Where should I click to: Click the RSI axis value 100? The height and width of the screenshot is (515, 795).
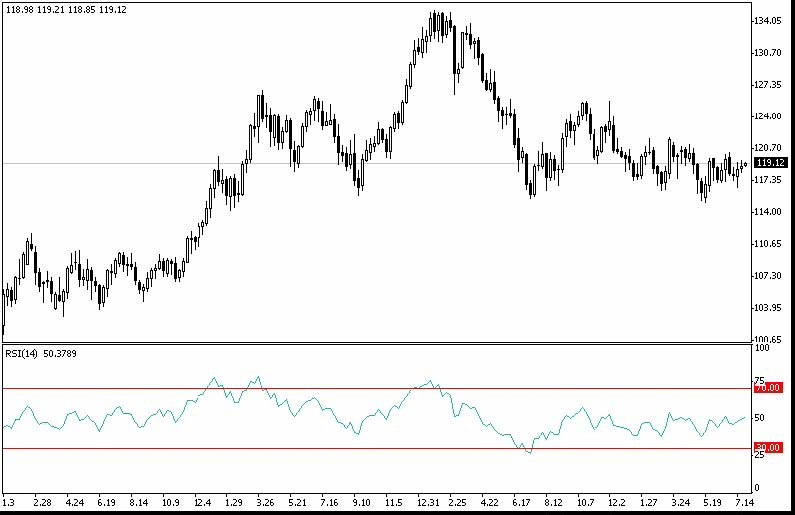point(762,348)
